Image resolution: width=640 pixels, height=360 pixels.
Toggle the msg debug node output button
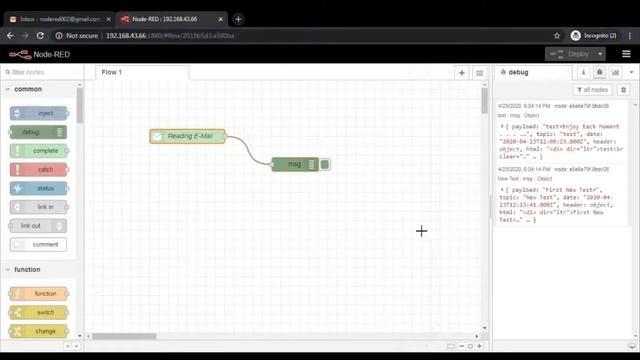click(325, 164)
